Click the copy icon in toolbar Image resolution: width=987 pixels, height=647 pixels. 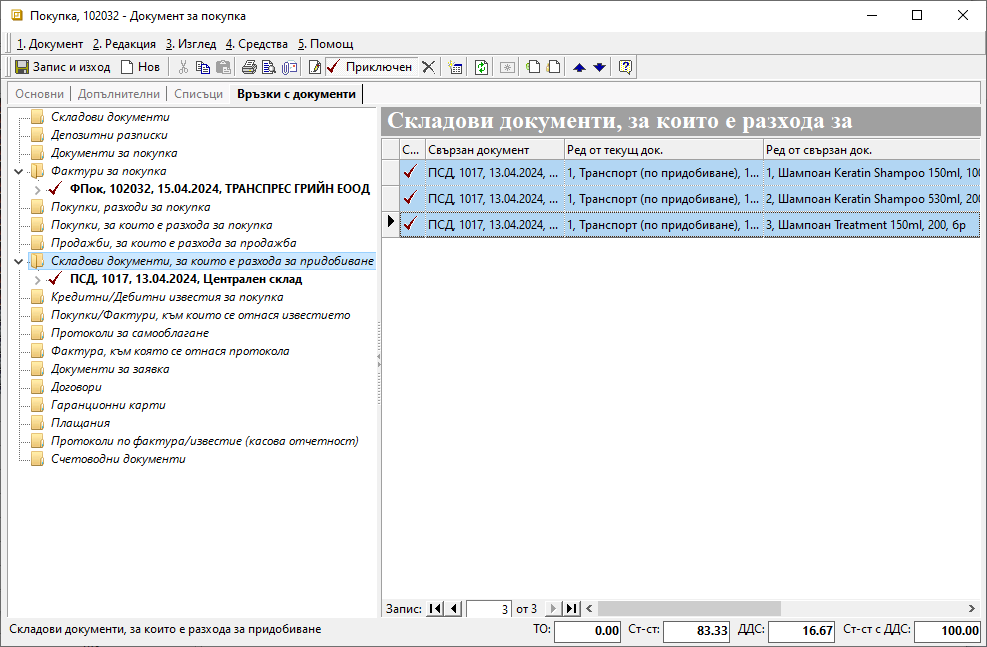click(x=203, y=67)
